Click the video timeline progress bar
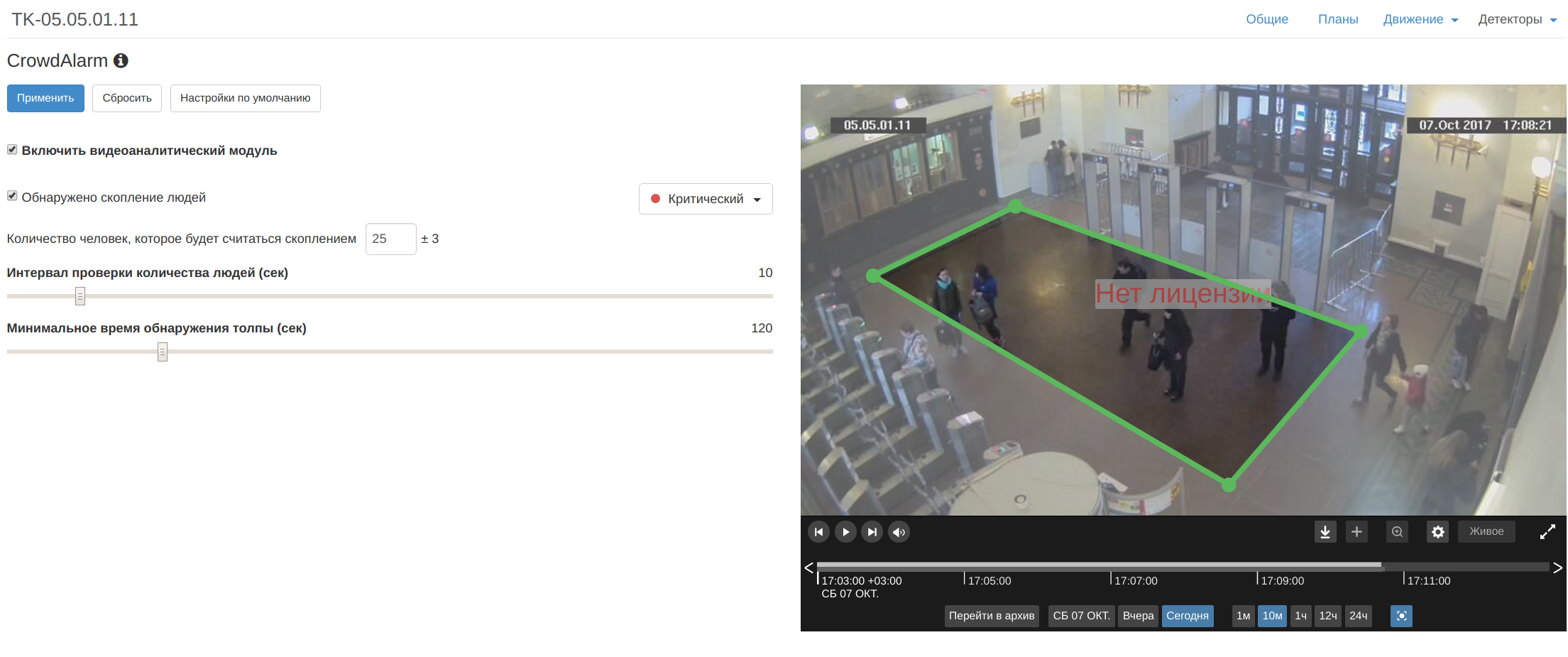The height and width of the screenshot is (657, 1568). tap(1183, 566)
